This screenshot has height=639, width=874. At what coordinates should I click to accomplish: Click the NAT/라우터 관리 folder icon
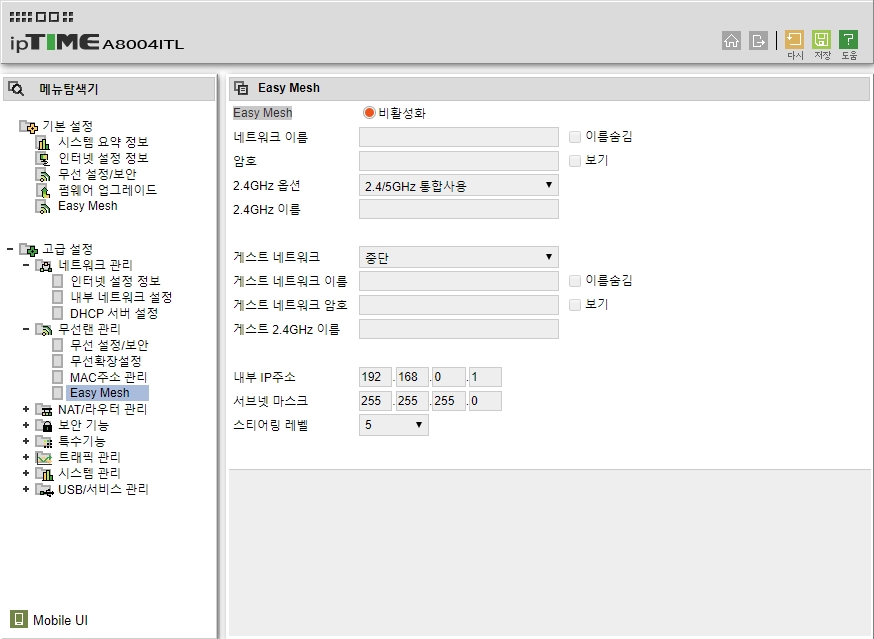44,410
